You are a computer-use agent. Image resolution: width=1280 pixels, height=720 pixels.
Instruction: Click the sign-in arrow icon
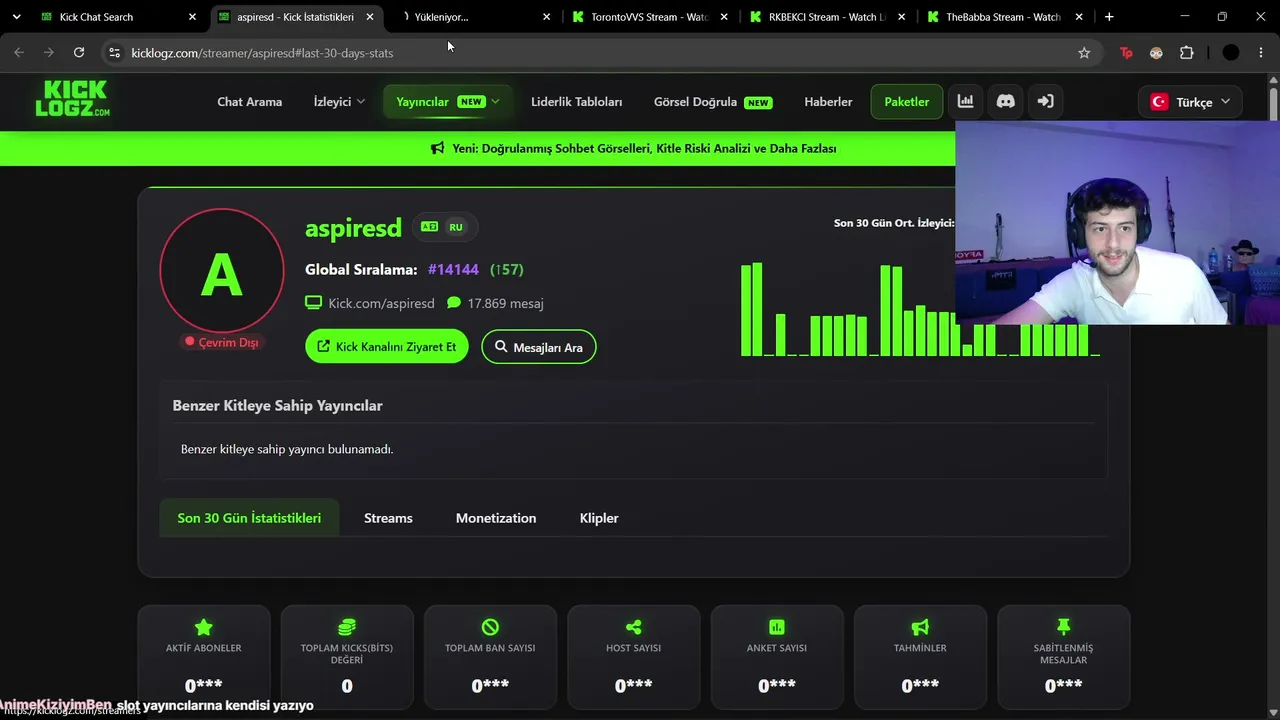click(x=1045, y=101)
